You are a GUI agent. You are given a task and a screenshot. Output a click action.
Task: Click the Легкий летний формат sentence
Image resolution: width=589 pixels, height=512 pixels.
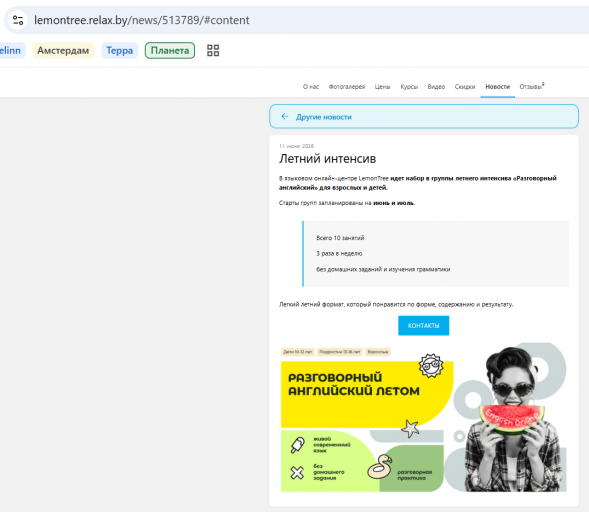[x=396, y=304]
